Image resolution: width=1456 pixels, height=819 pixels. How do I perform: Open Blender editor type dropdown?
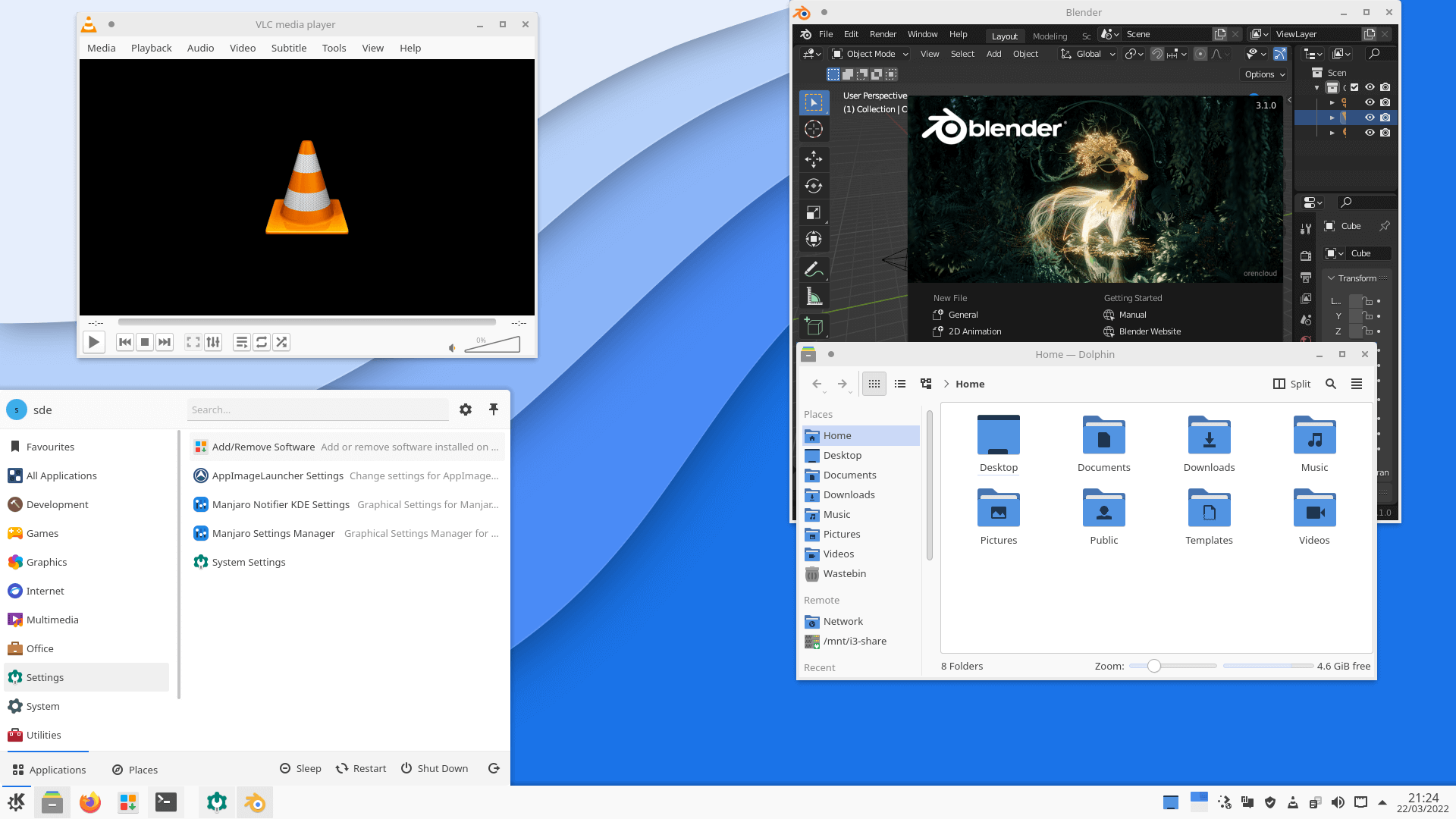click(x=812, y=54)
